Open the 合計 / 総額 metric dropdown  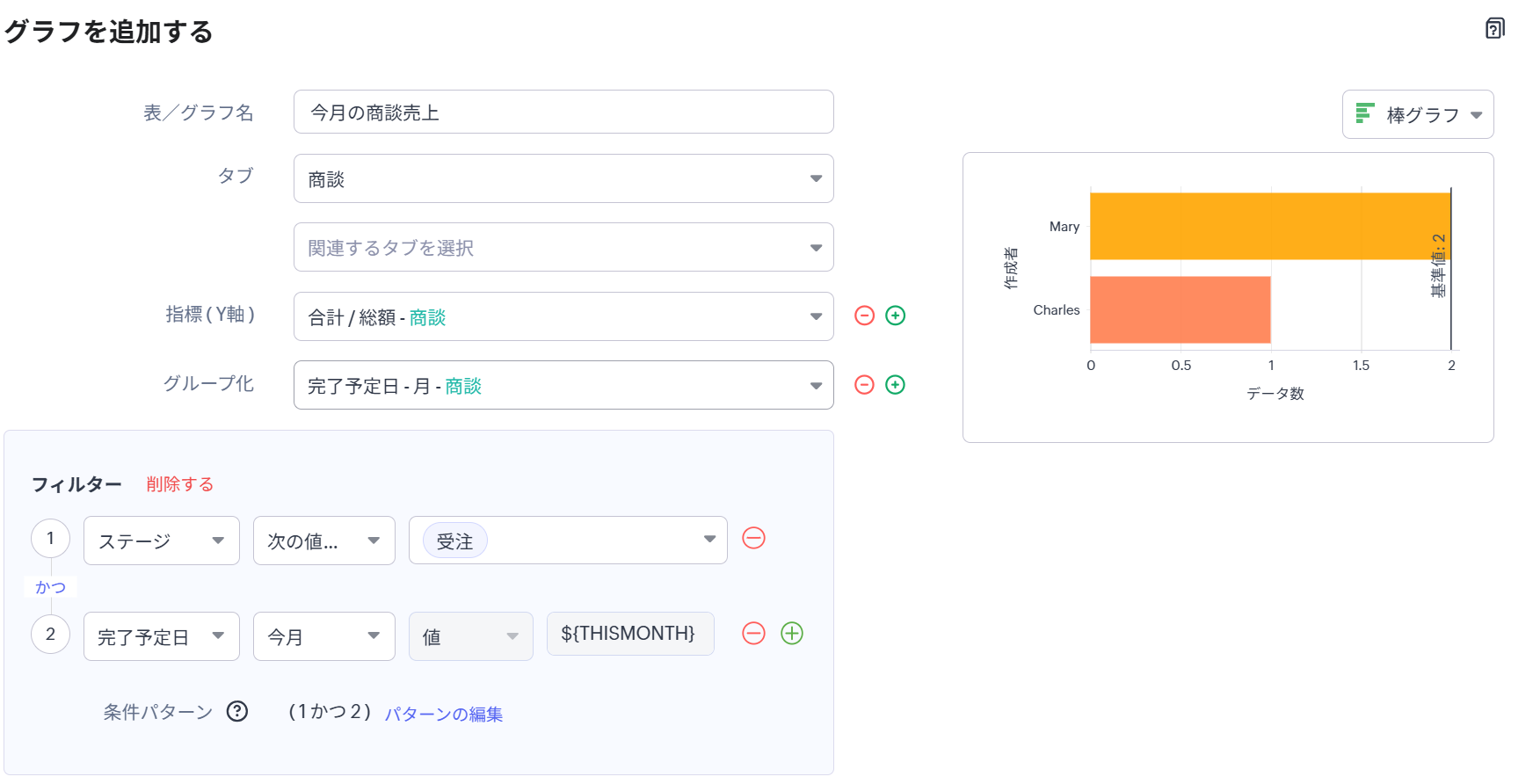tap(563, 316)
